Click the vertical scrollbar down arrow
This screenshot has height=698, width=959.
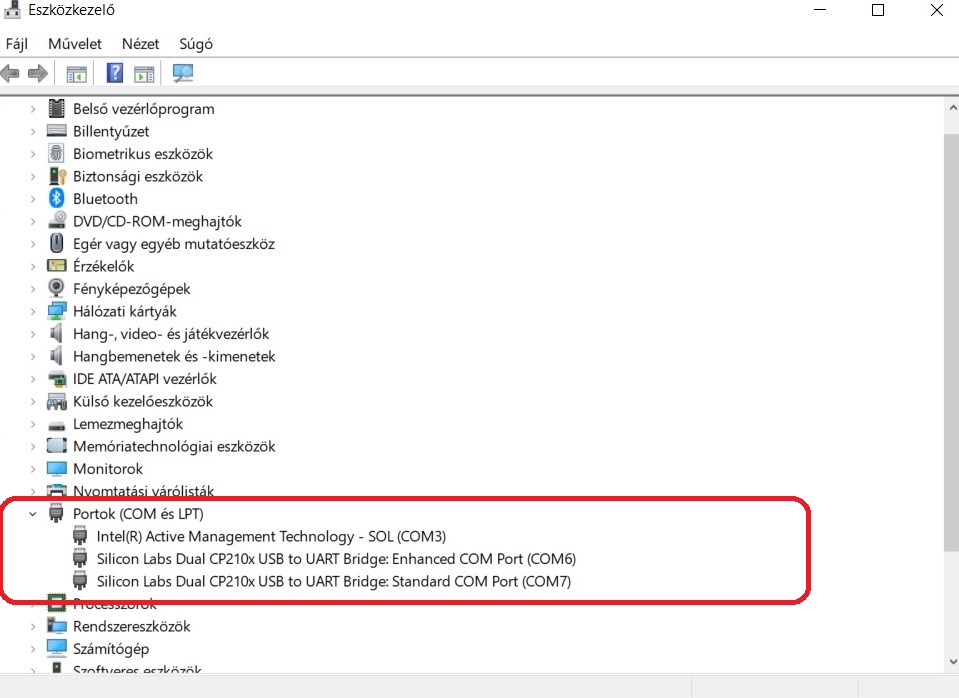point(952,661)
